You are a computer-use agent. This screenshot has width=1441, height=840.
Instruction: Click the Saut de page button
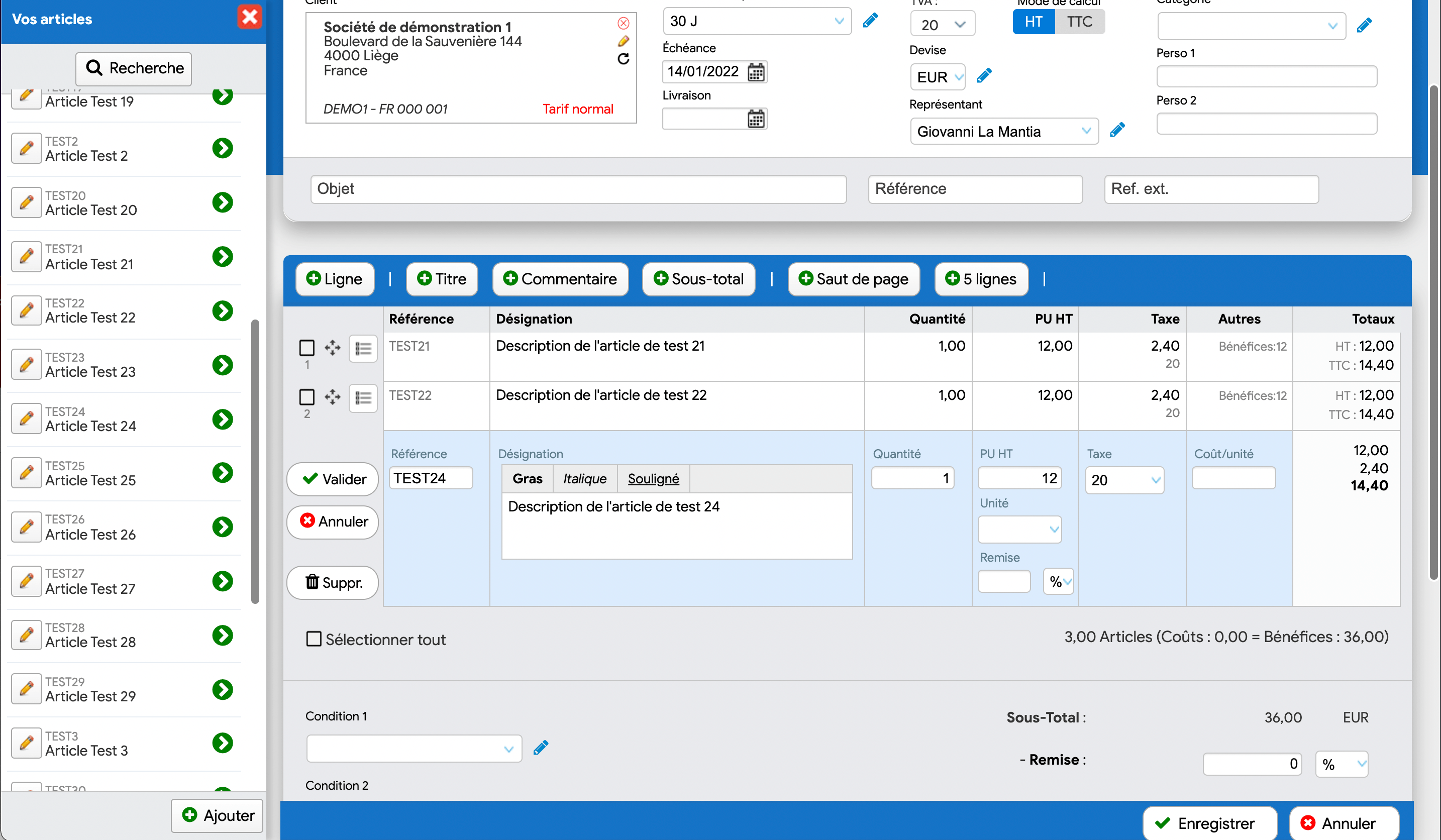[x=852, y=279]
